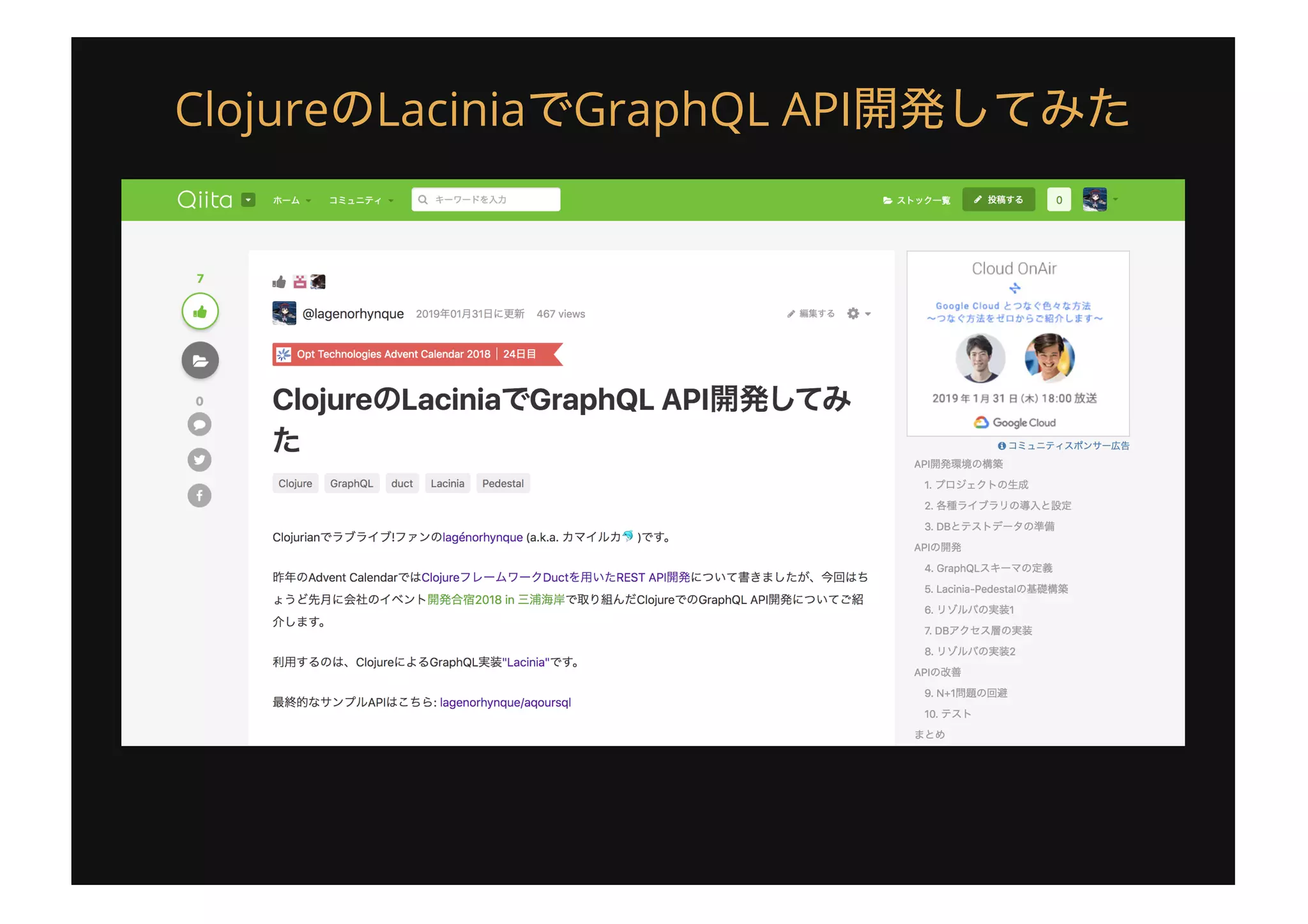Select the GraphQL tag
The width and height of the screenshot is (1308, 924).
click(351, 483)
